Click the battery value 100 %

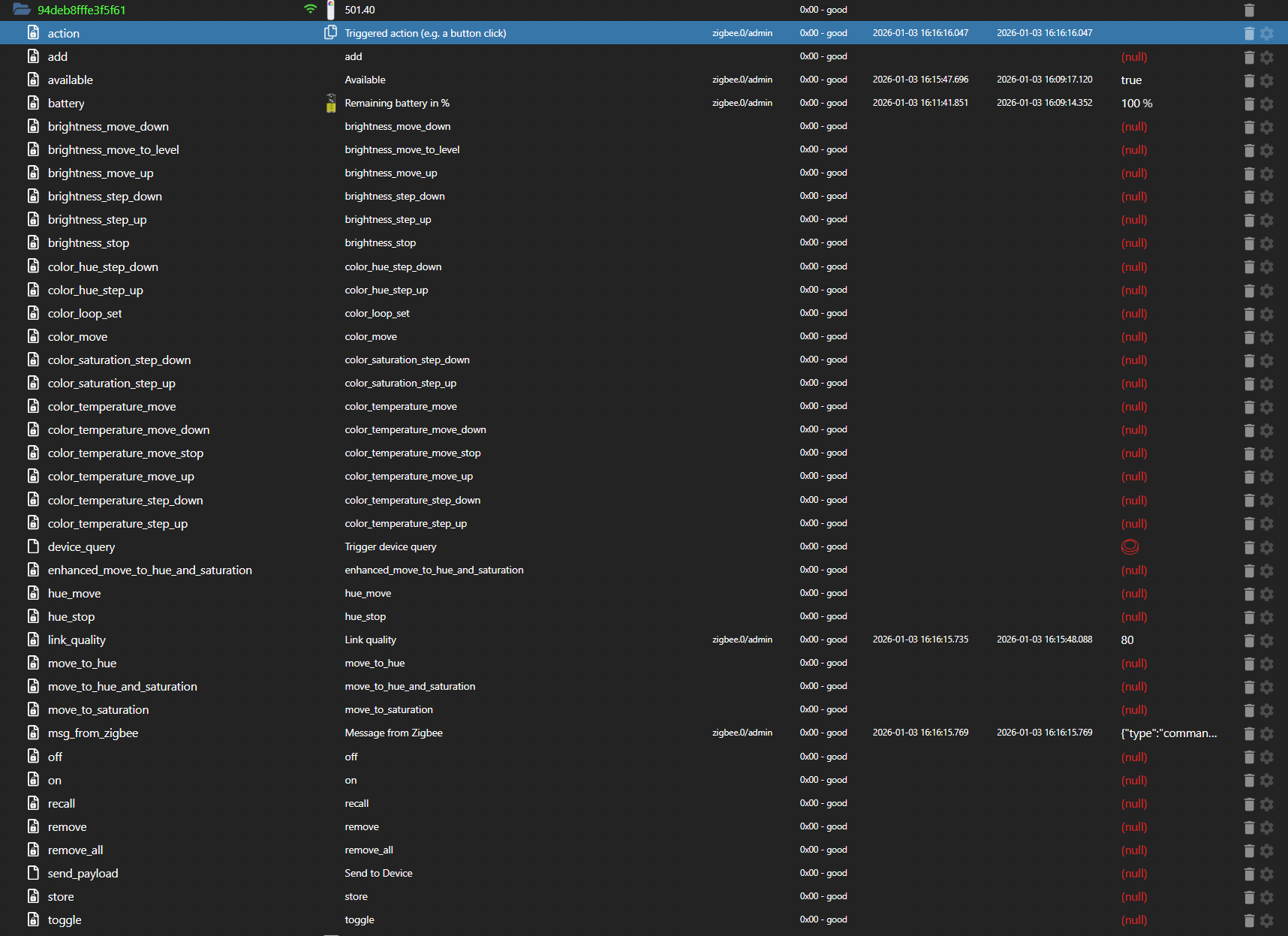pos(1136,103)
